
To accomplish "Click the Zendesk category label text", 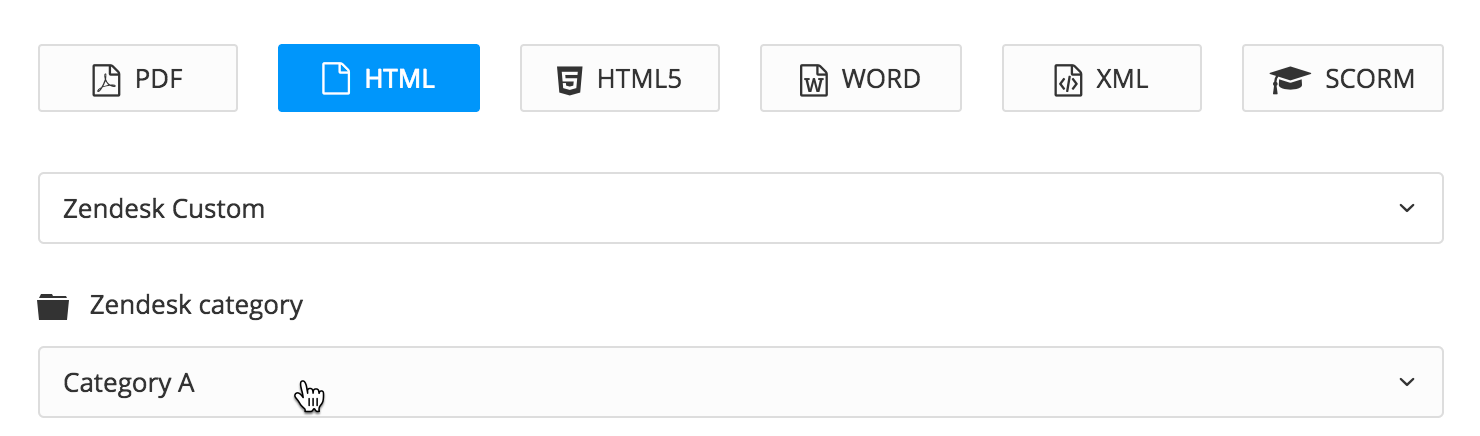I will pyautogui.click(x=196, y=305).
